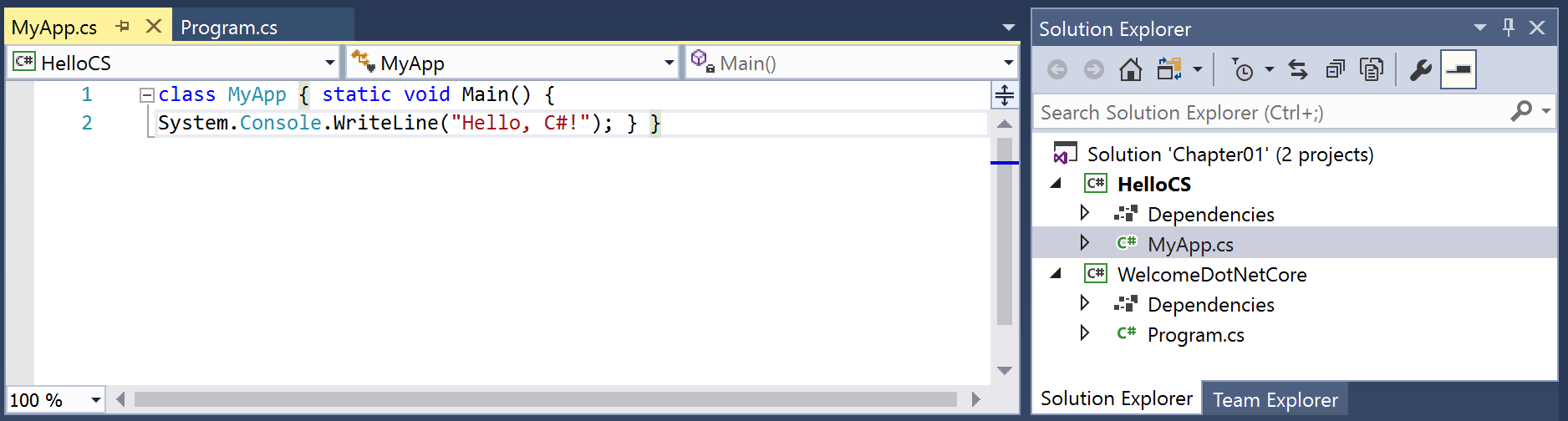Open the Solution Explorer window position dropdown

(1479, 28)
